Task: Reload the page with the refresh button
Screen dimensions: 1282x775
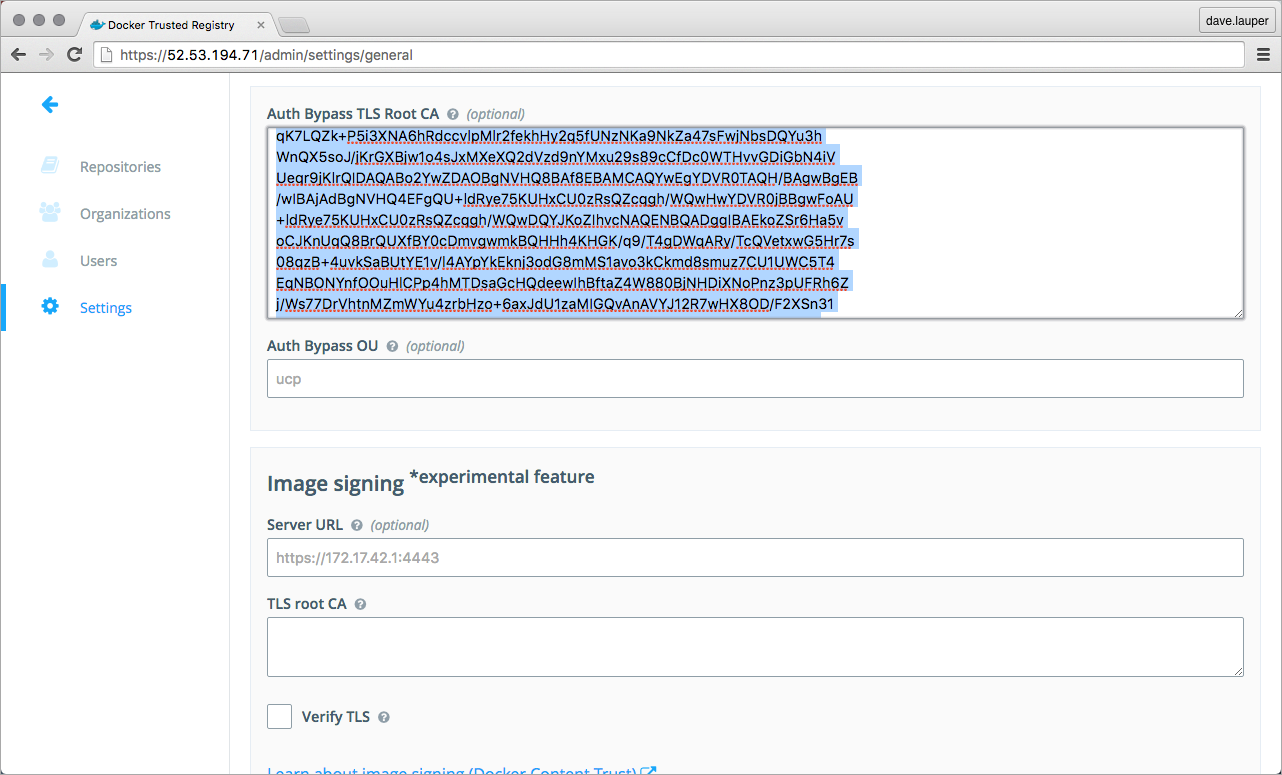Action: 74,55
